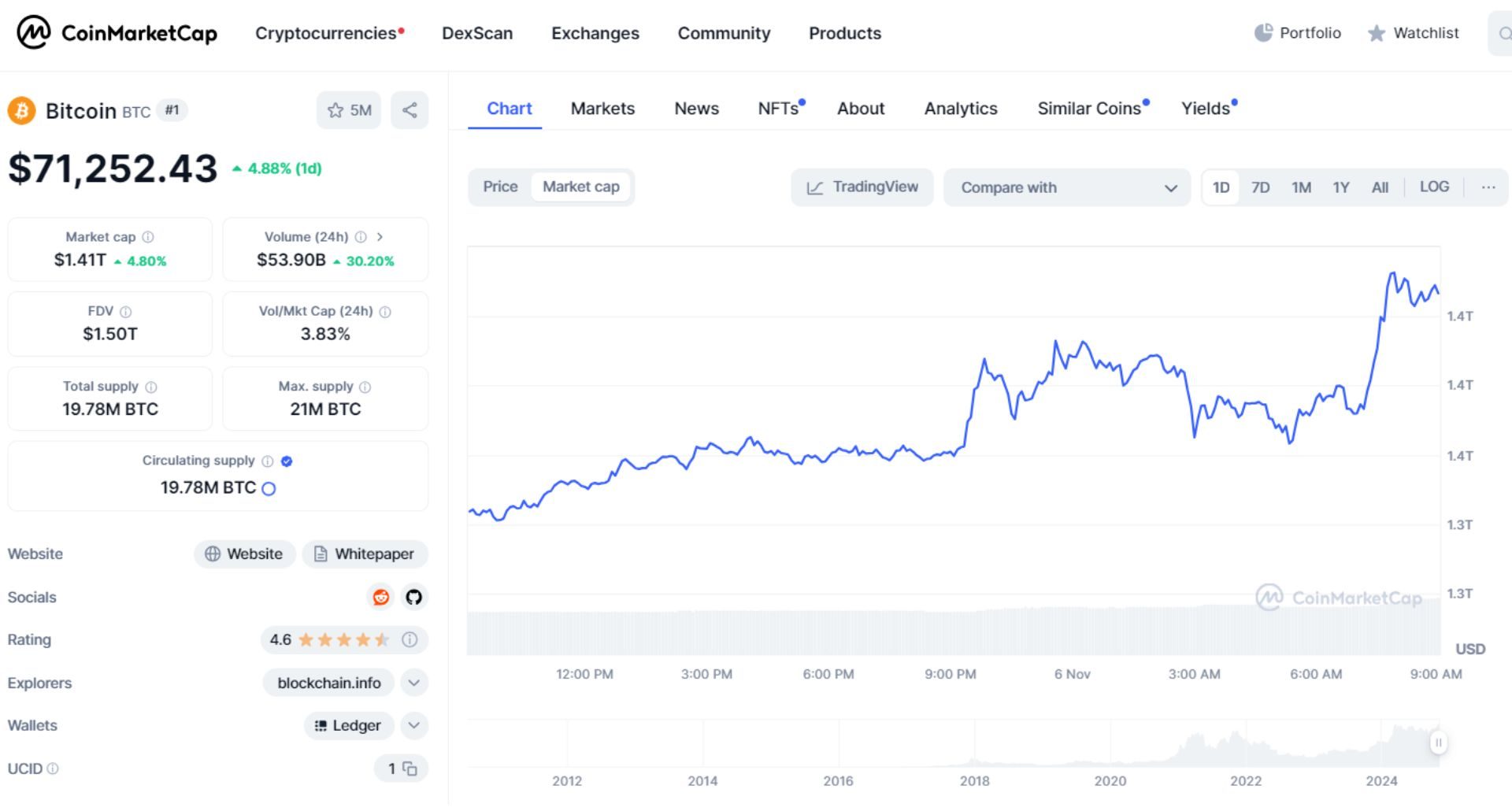Expand the Wallets list chevron
This screenshot has height=811, width=1512.
click(413, 725)
